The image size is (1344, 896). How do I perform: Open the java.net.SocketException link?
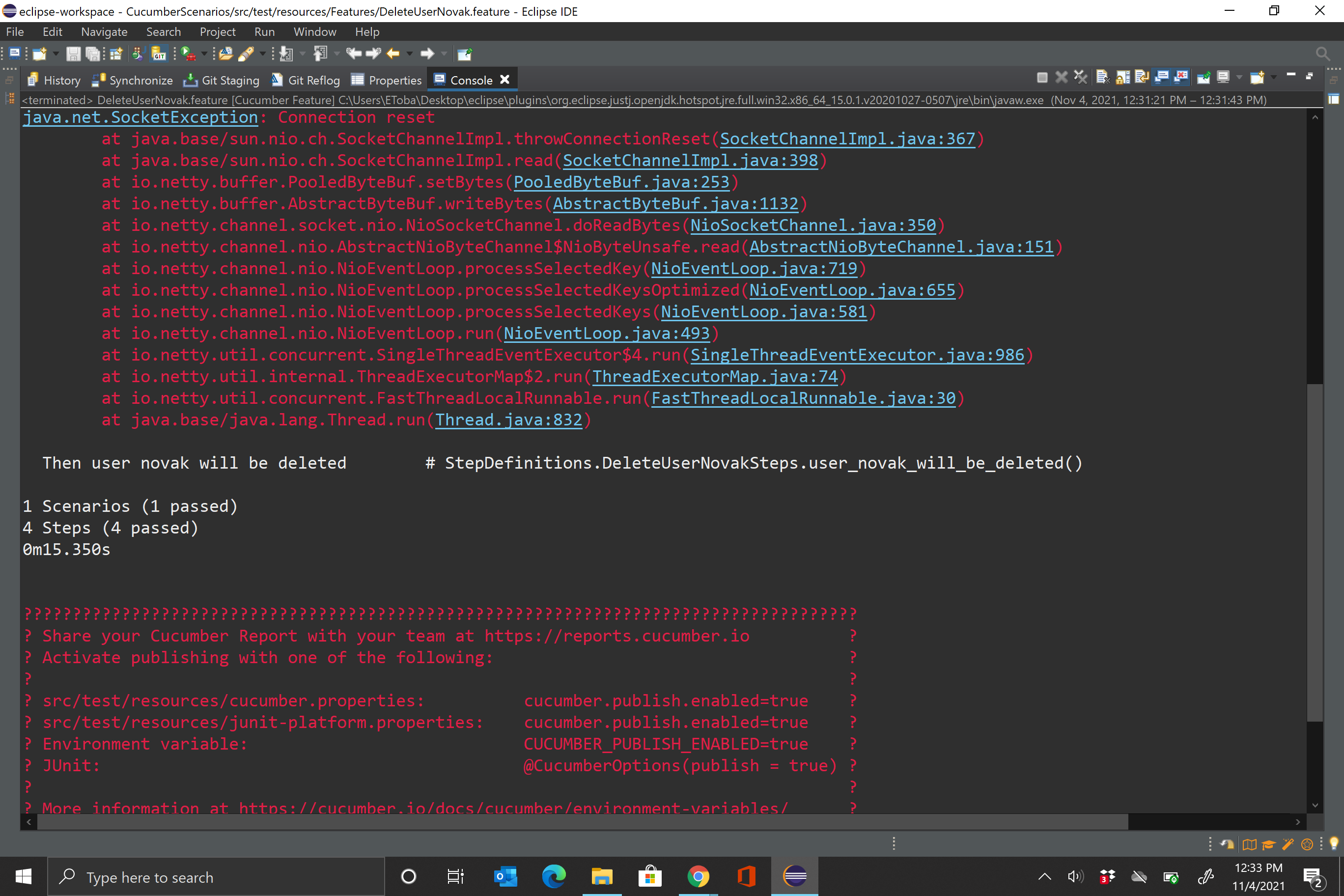tap(140, 117)
